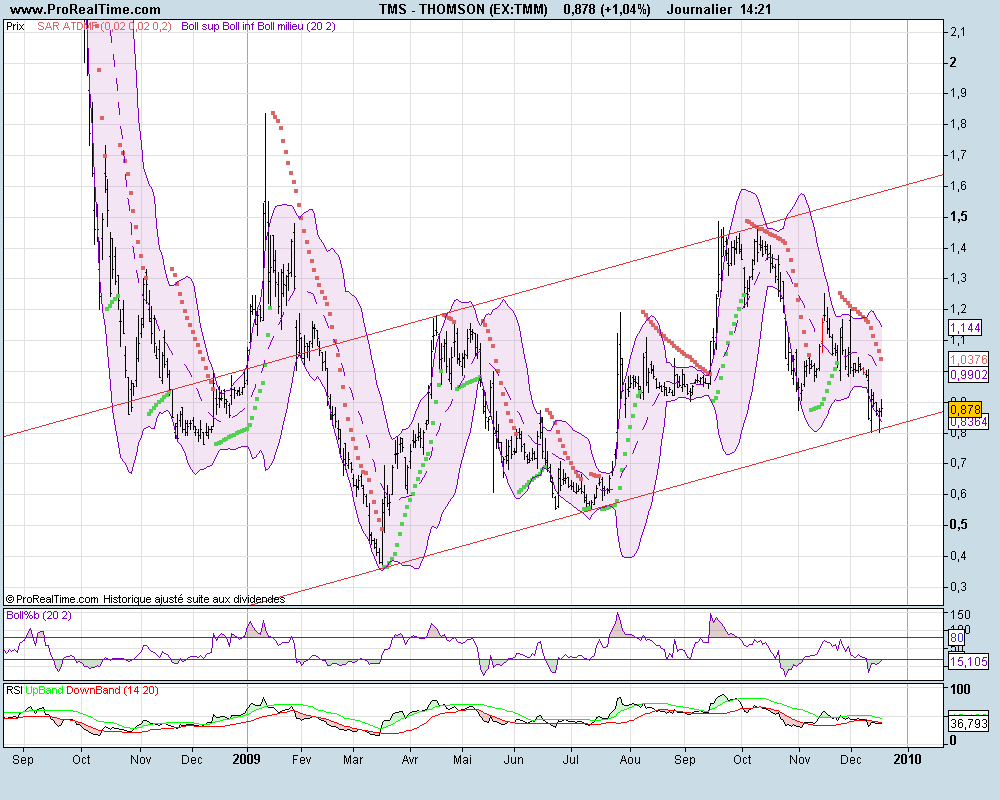
Task: Click the TMS - THOMSON ticker title
Action: pos(463,10)
